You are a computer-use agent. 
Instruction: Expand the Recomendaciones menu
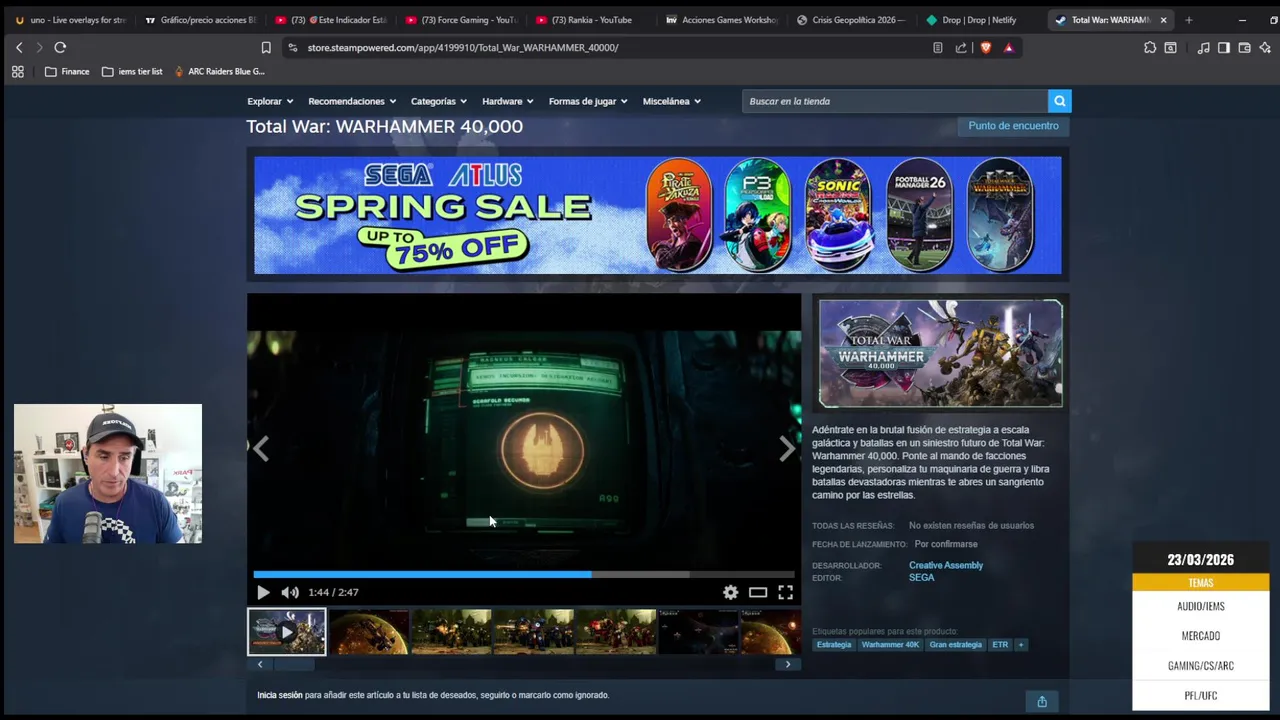click(x=352, y=101)
